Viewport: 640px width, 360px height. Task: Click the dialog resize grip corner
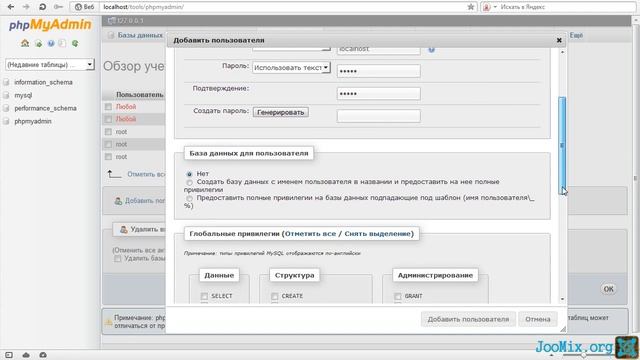pos(563,329)
